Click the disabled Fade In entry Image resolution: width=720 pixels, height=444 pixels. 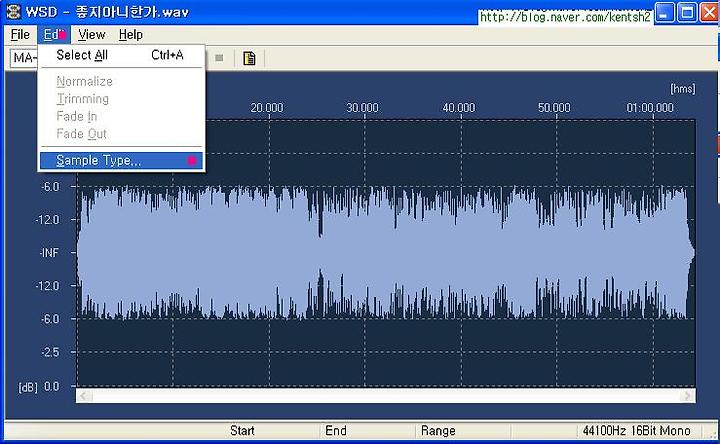(x=121, y=116)
